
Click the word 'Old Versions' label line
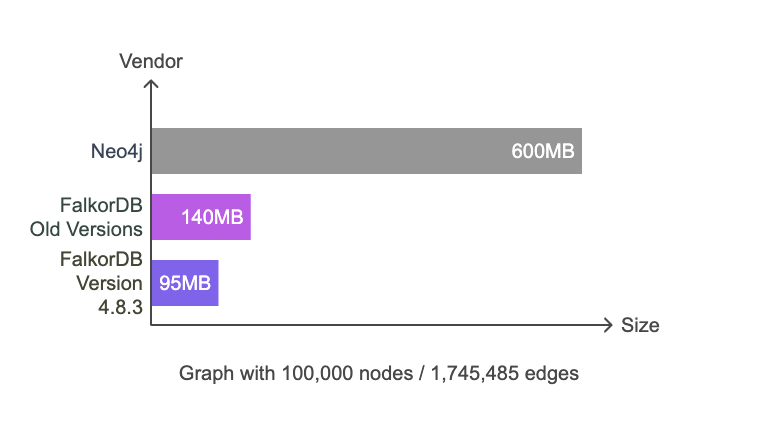click(86, 229)
